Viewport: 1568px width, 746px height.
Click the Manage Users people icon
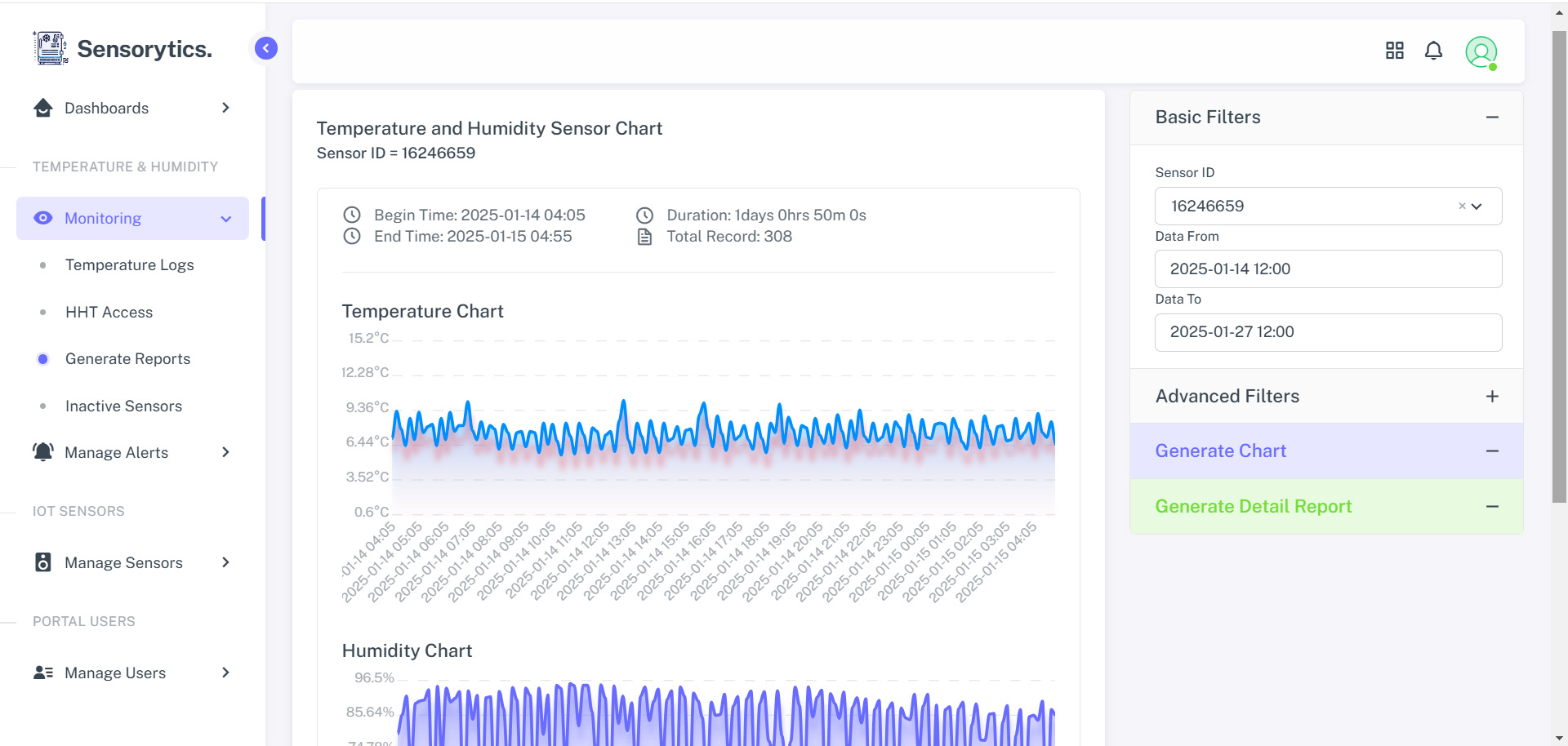click(x=43, y=673)
